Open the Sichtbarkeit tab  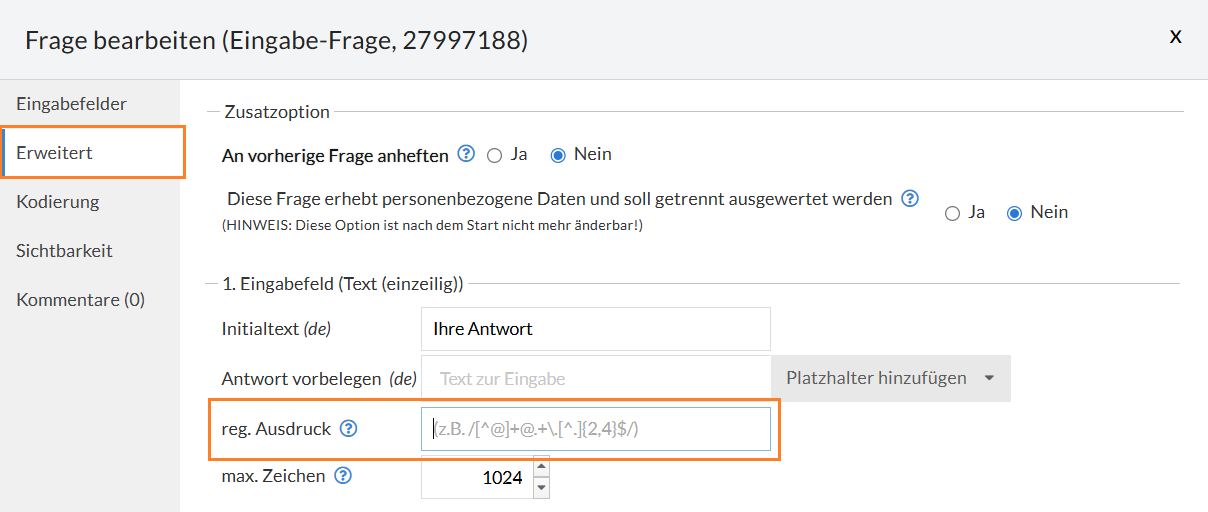click(64, 251)
